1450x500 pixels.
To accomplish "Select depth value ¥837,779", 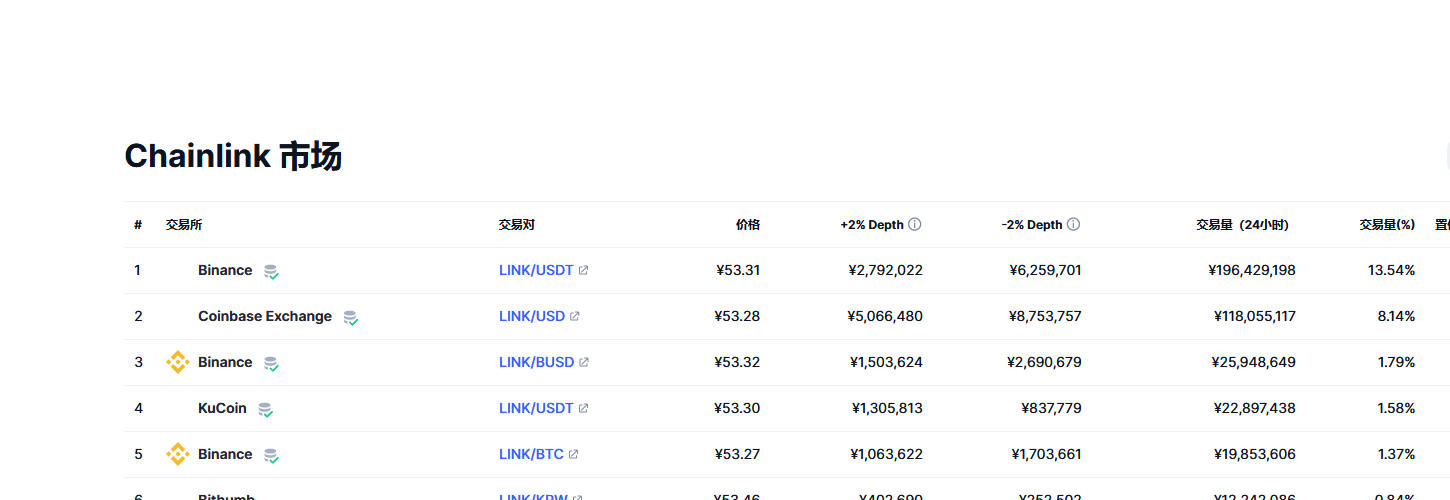I will [x=1051, y=408].
